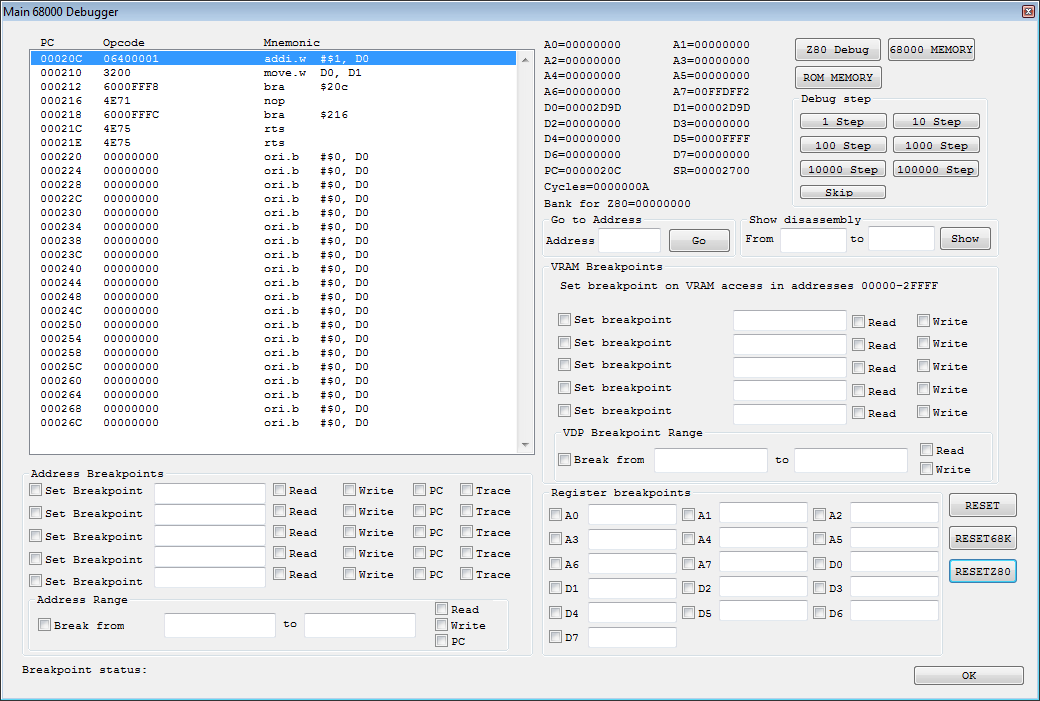Enable D0 register breakpoint checkbox

[820, 564]
